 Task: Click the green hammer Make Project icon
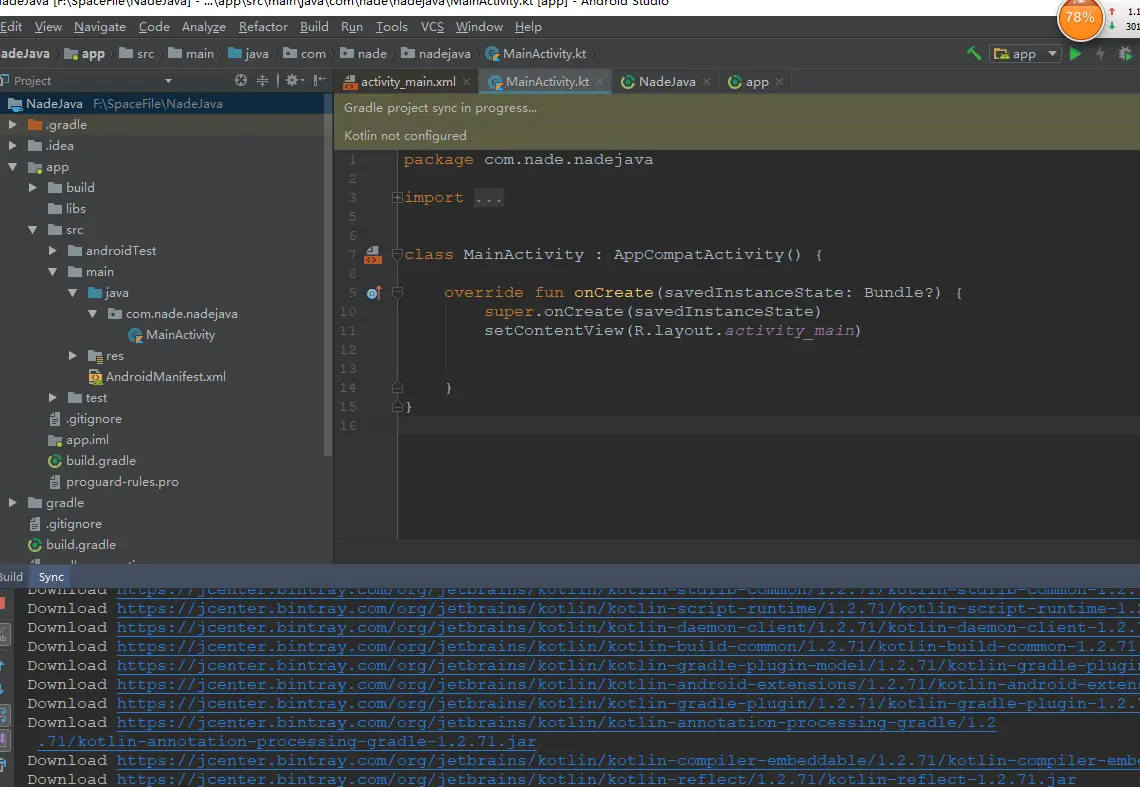pyautogui.click(x=974, y=53)
